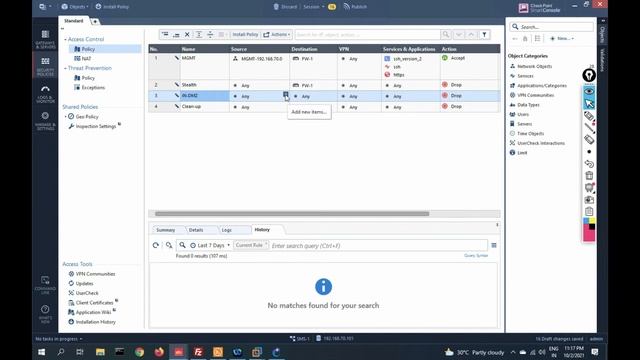
Task: Click rulebase filter funnel icon
Action: point(484,35)
